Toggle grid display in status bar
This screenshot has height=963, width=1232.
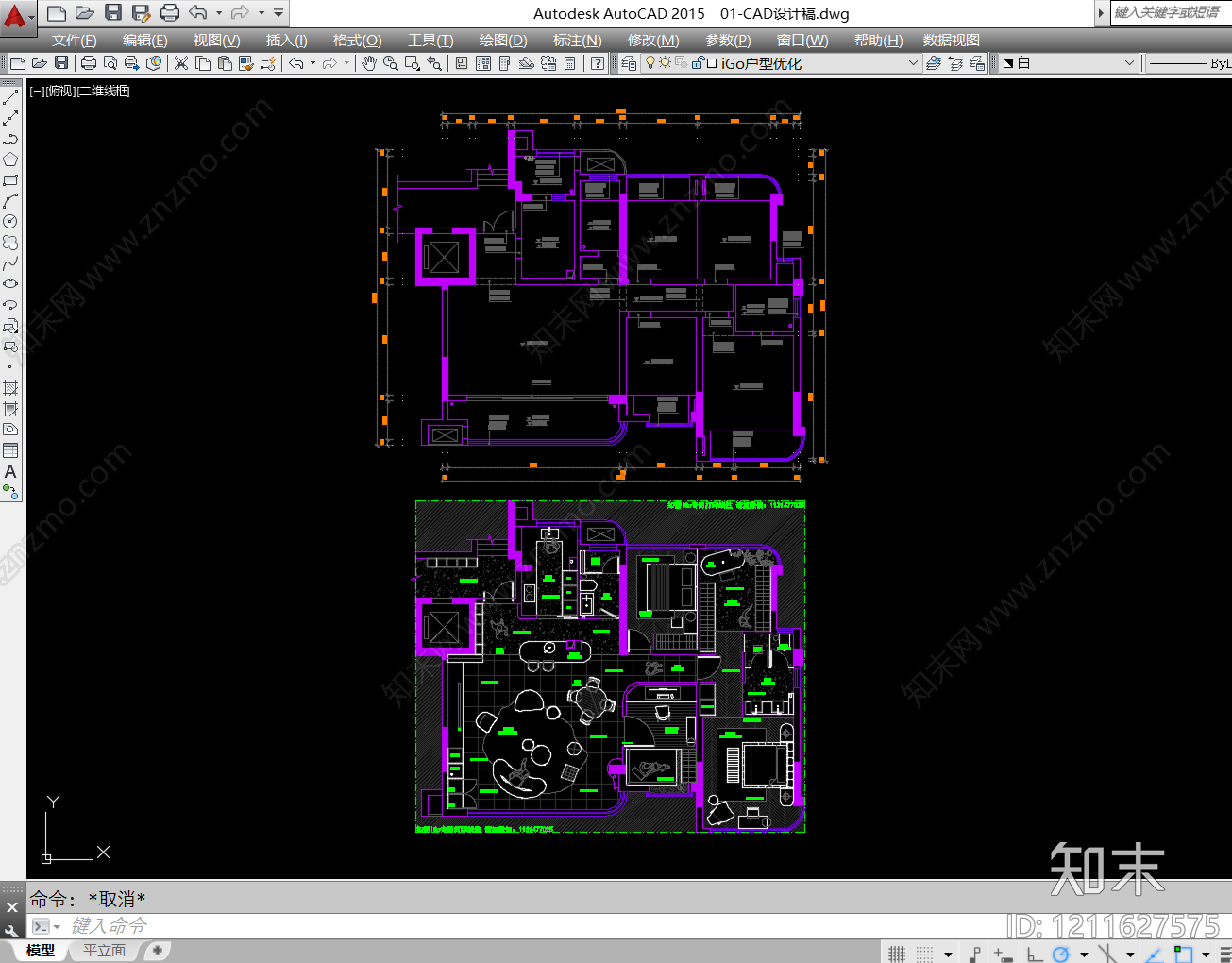tap(896, 954)
